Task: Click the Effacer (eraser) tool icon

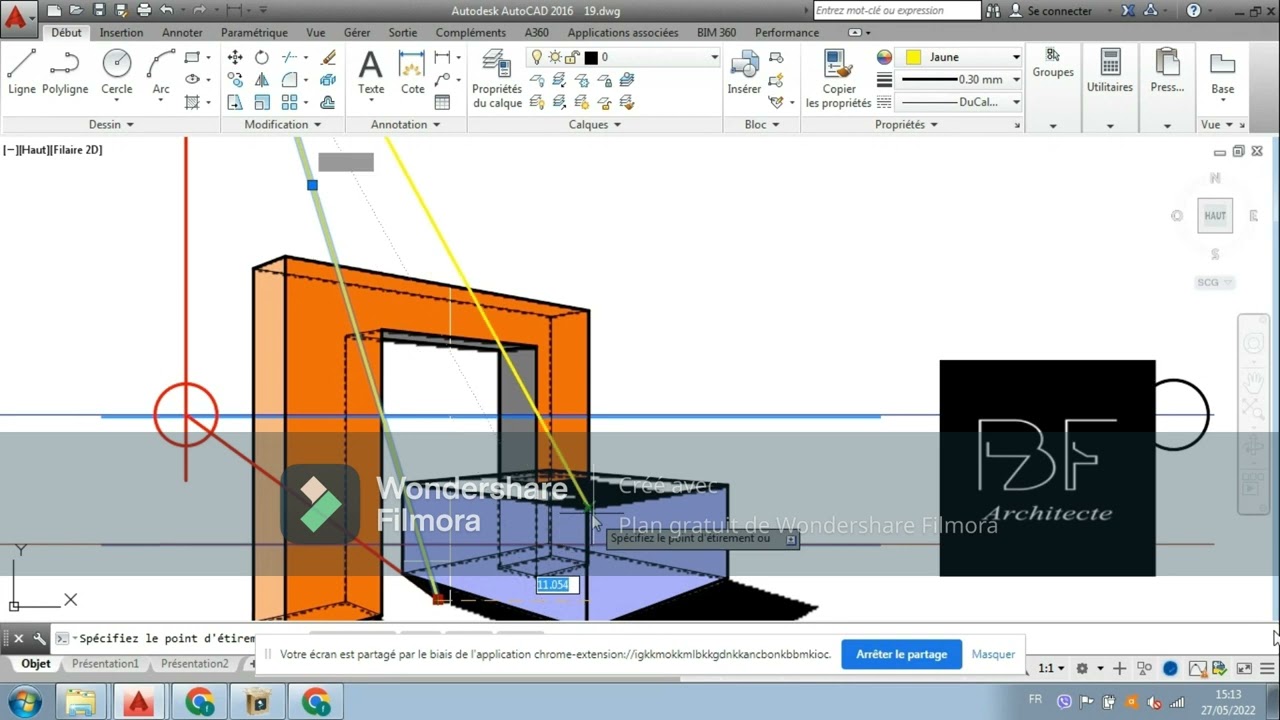Action: tap(328, 57)
